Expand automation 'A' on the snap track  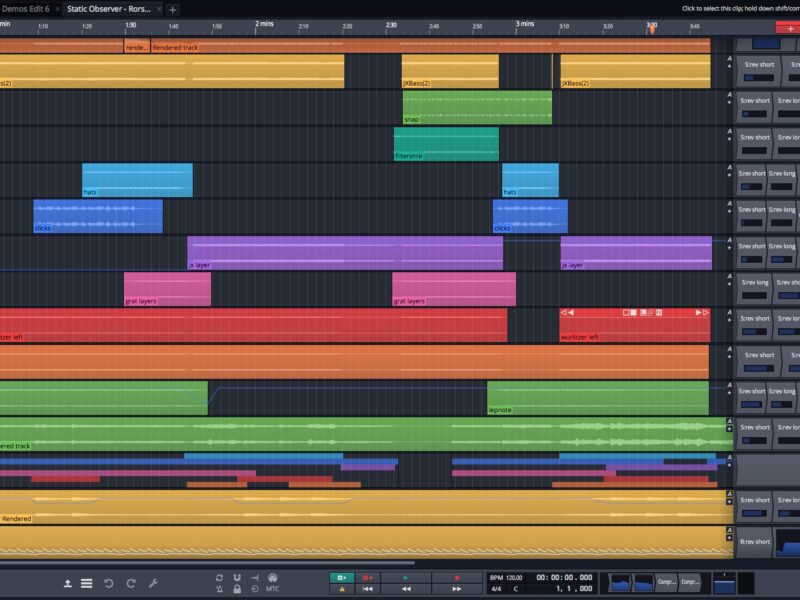tap(730, 96)
